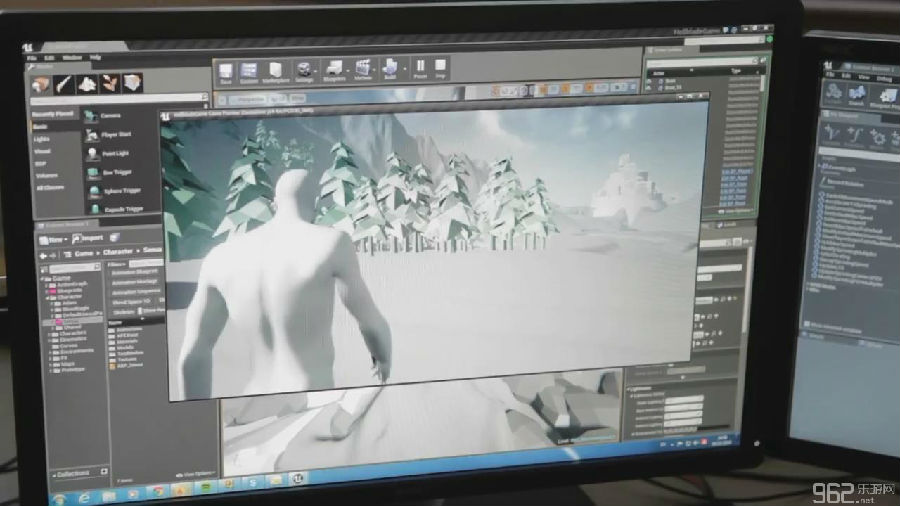Open the Matinee toolbar button
900x506 pixels.
(x=363, y=71)
